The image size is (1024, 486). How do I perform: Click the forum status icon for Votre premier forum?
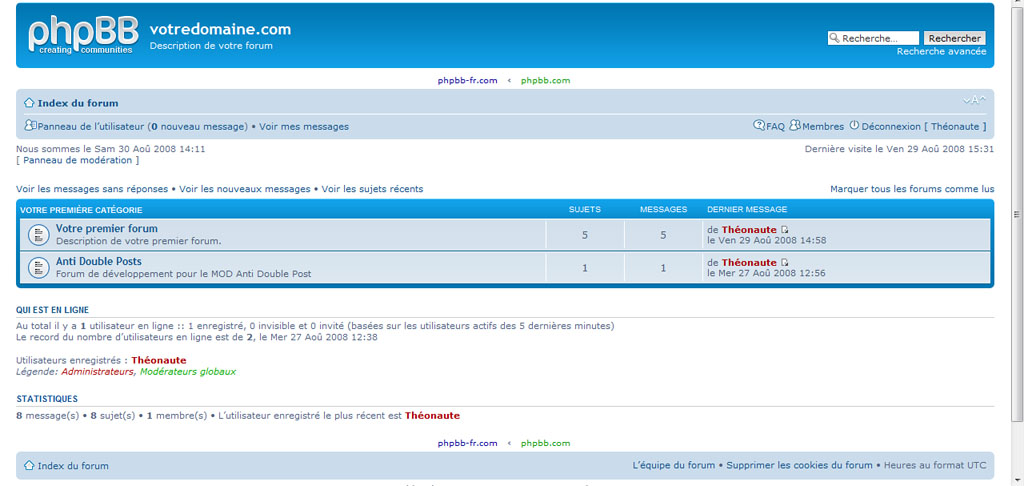[38, 235]
